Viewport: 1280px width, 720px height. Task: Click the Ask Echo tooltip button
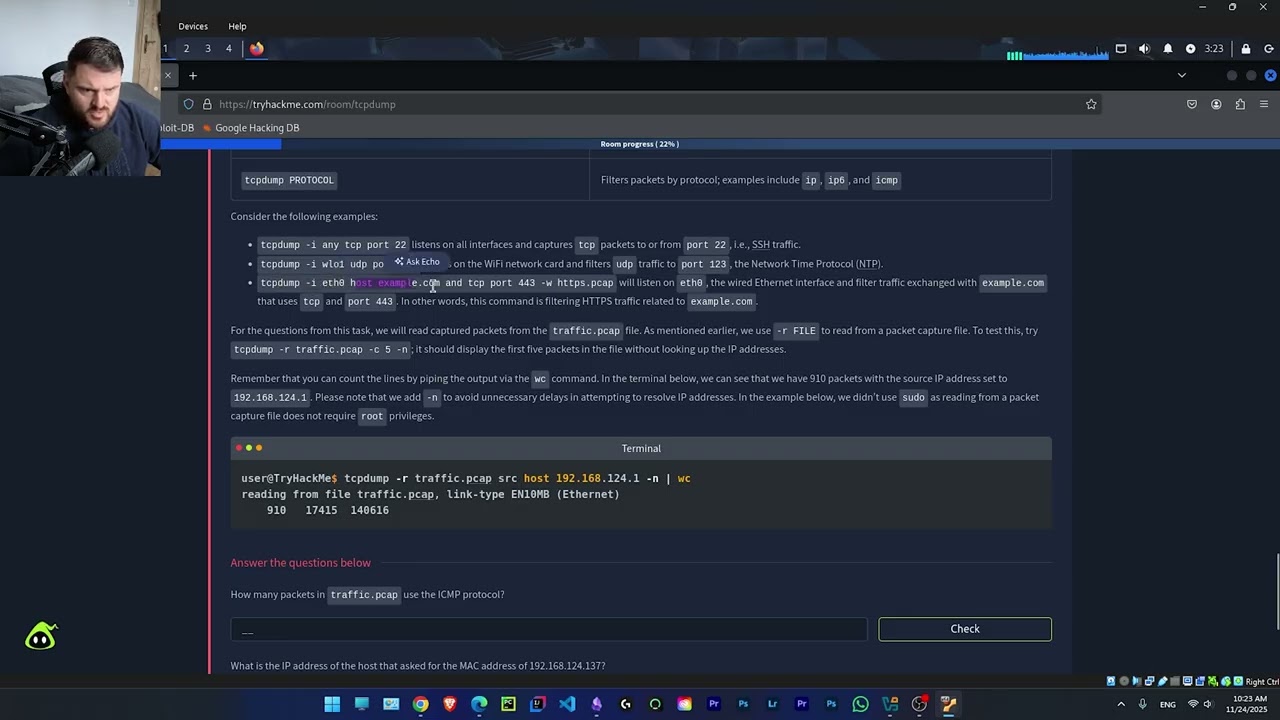point(417,262)
